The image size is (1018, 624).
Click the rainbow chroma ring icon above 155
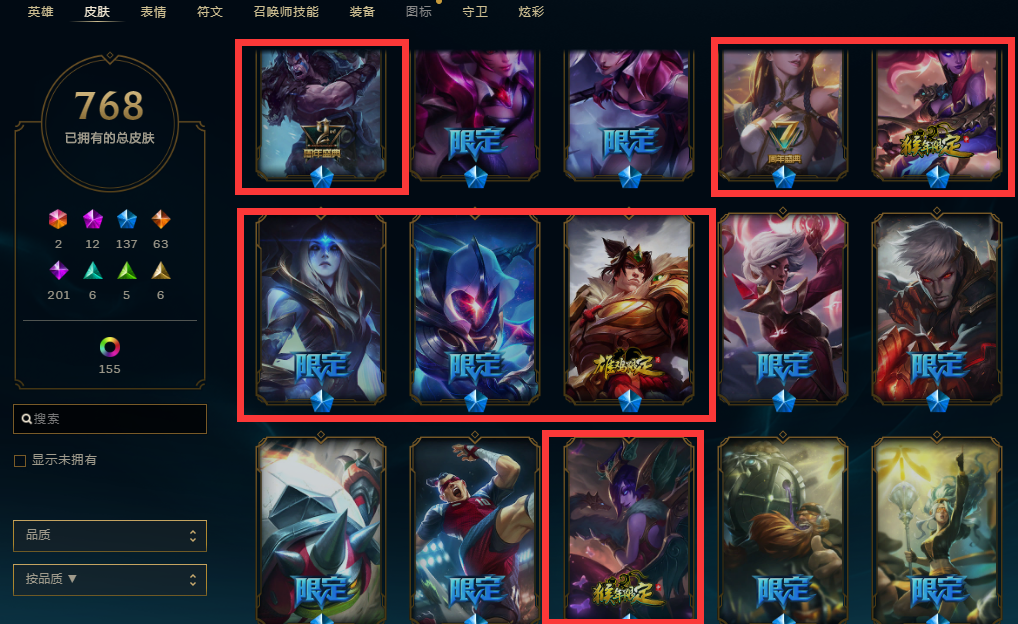point(110,347)
